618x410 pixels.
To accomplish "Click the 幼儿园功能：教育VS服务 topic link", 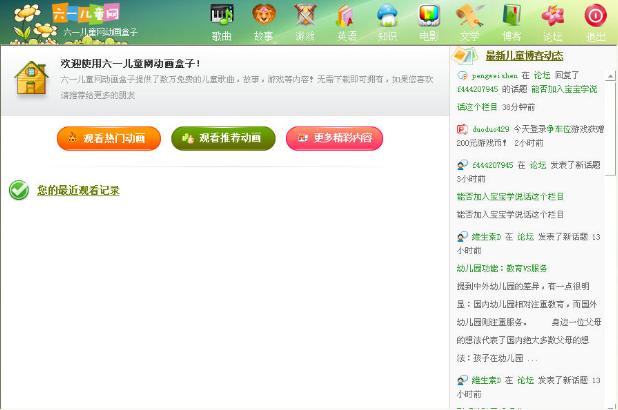I will click(502, 268).
